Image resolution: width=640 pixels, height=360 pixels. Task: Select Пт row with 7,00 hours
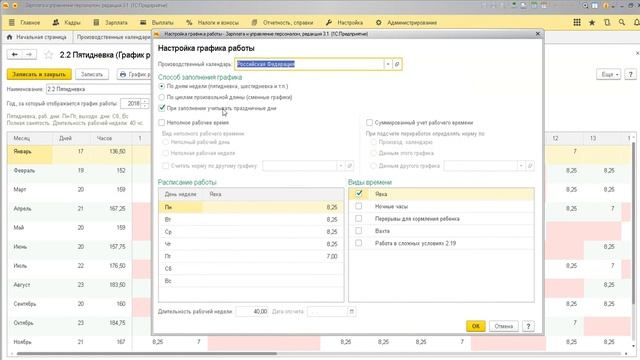coord(251,256)
